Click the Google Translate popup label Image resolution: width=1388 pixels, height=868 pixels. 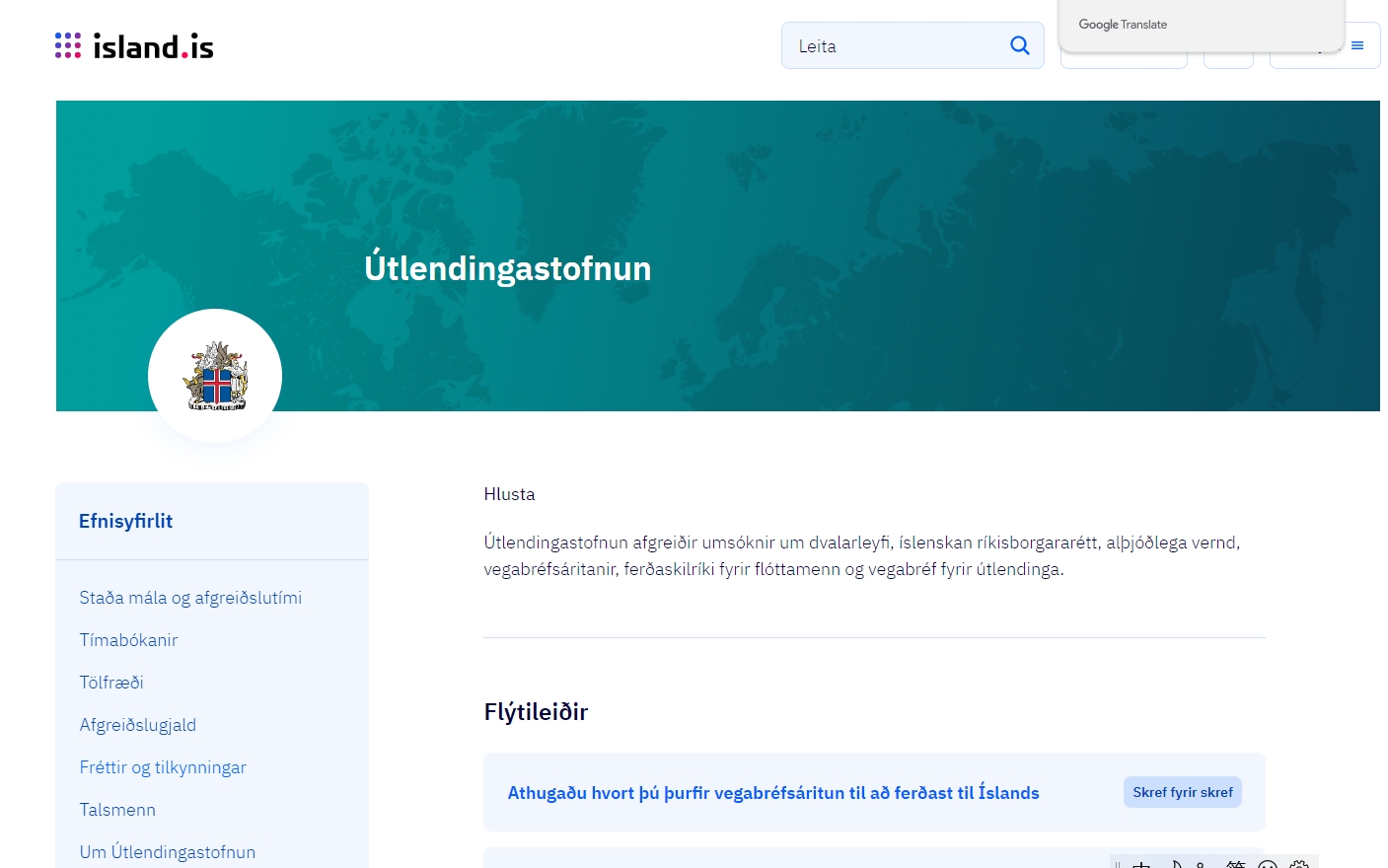(x=1123, y=25)
